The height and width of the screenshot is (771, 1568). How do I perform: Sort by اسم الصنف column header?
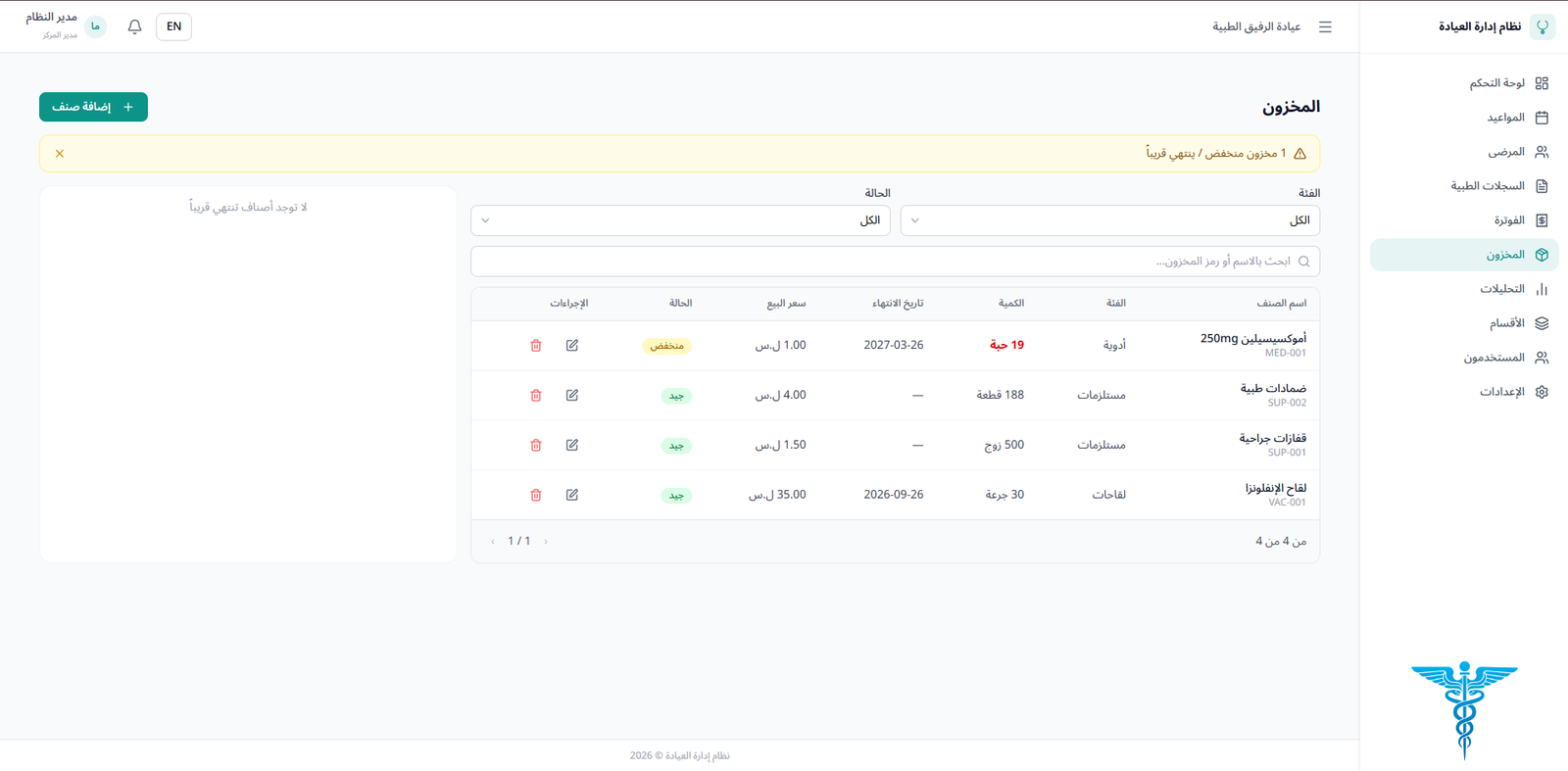click(x=1281, y=304)
